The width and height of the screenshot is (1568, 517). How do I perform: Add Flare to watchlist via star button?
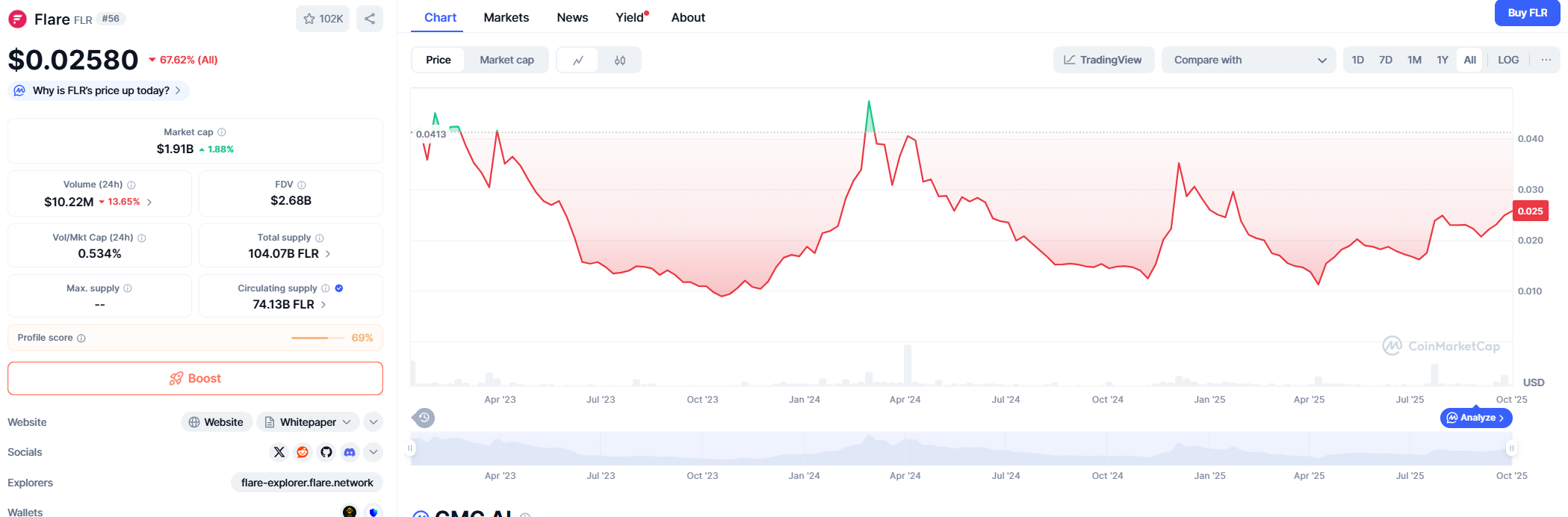(323, 19)
